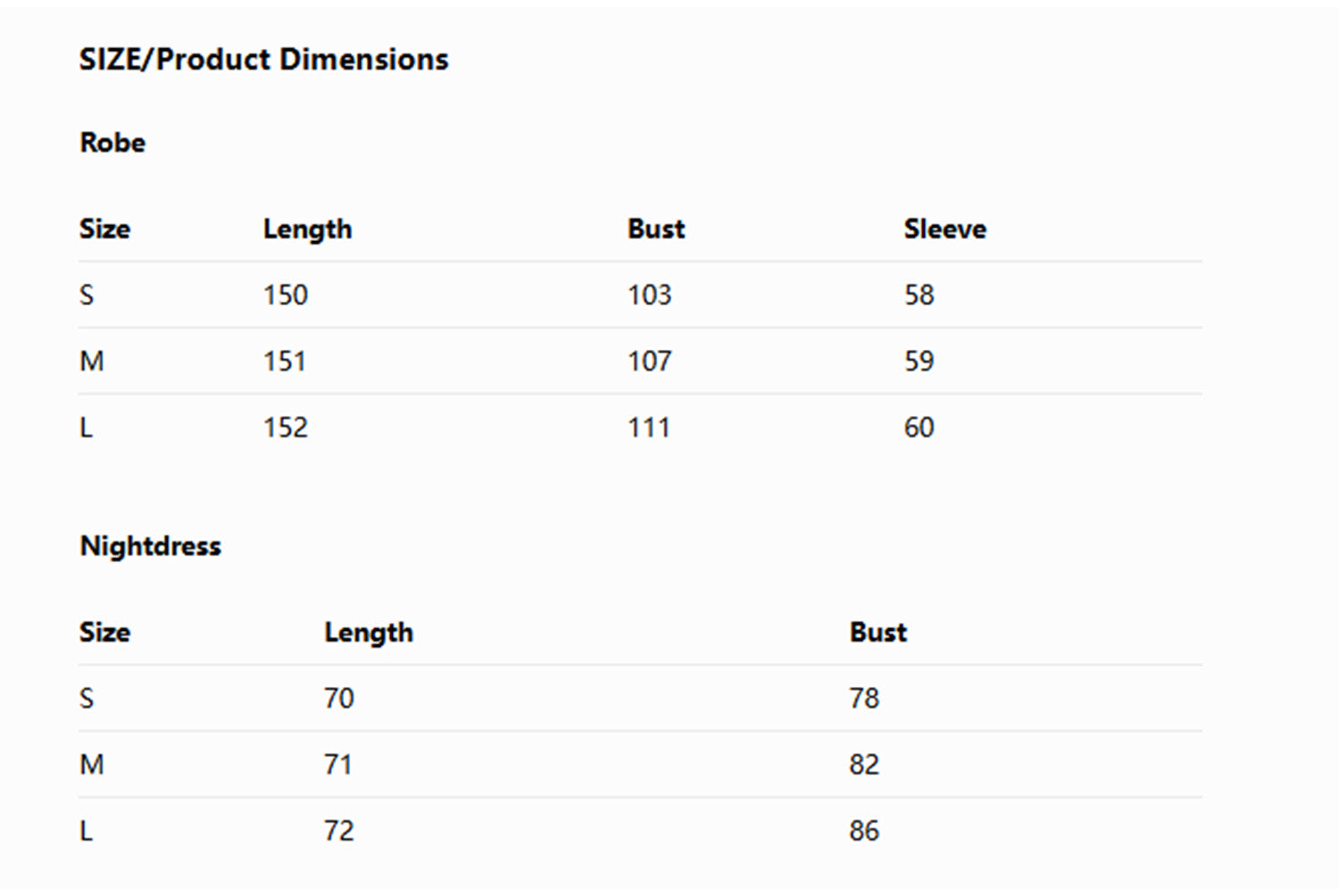Click Nightdress Length column header
Viewport: 1339px width, 896px height.
tap(368, 633)
